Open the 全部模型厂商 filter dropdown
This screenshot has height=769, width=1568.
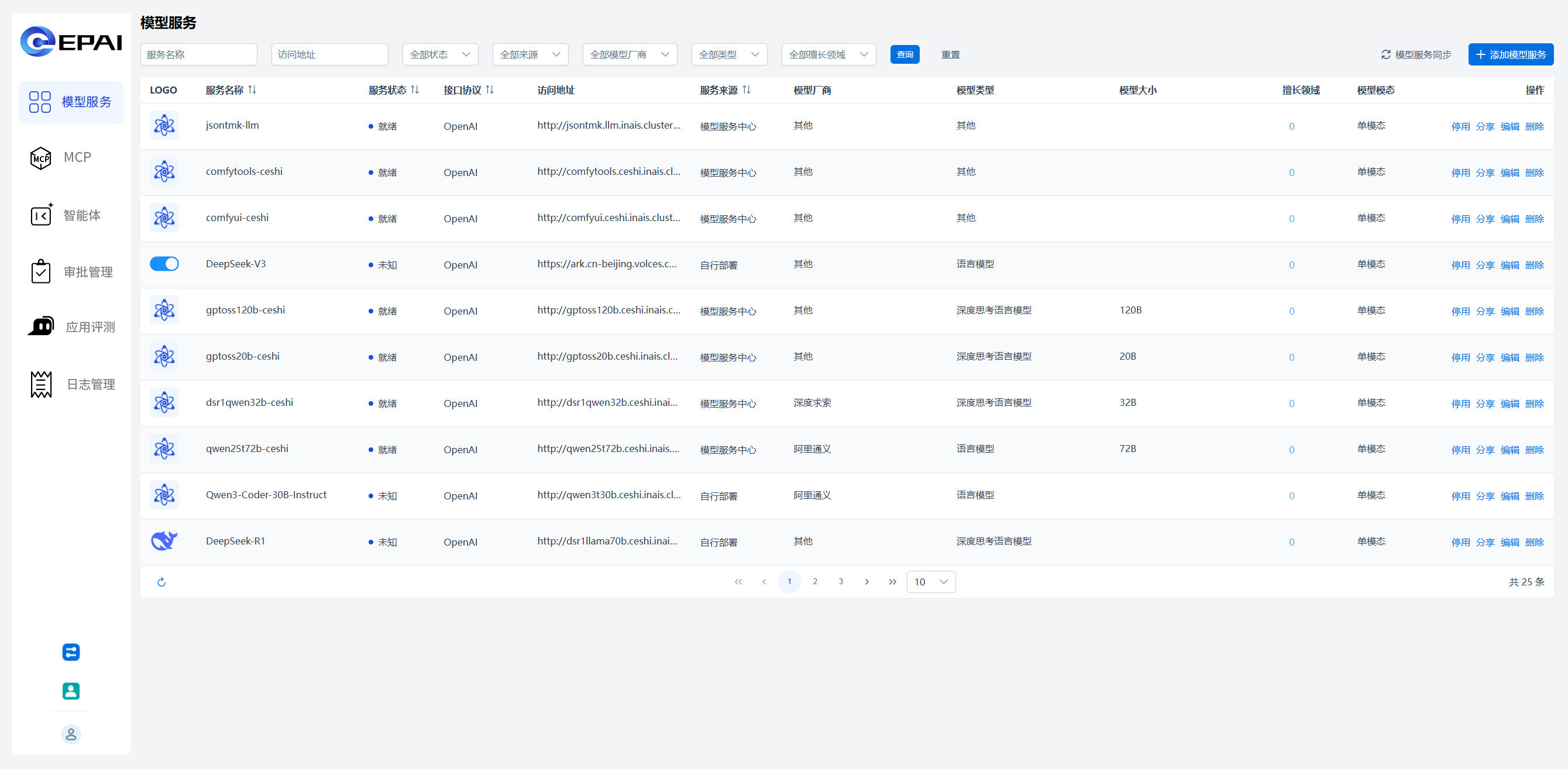pos(630,55)
